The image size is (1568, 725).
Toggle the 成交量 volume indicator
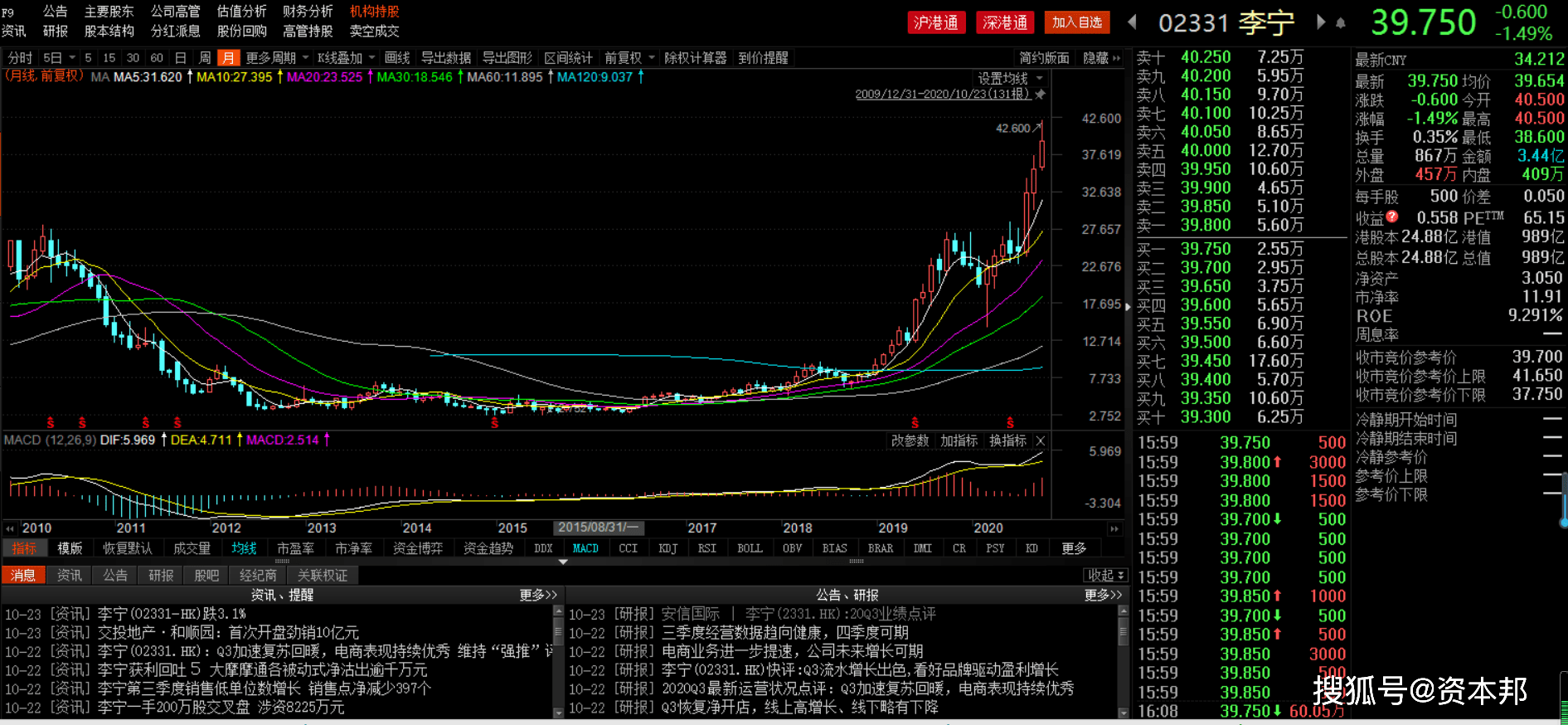192,548
